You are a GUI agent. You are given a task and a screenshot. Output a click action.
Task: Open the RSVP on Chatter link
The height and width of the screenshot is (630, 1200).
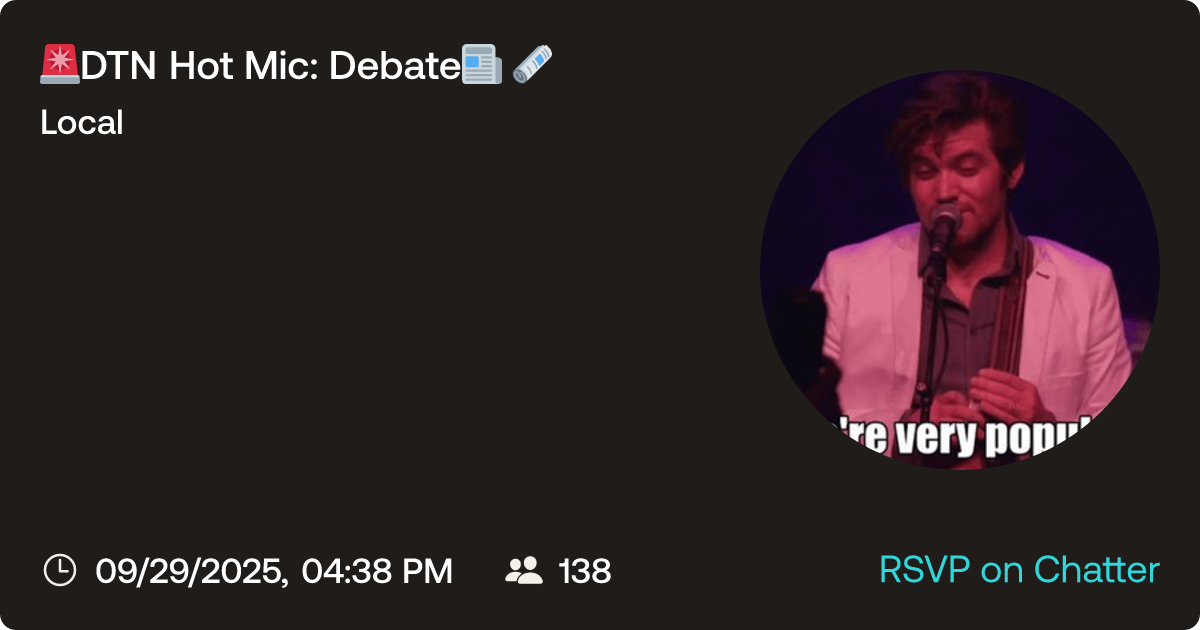[x=1019, y=570]
